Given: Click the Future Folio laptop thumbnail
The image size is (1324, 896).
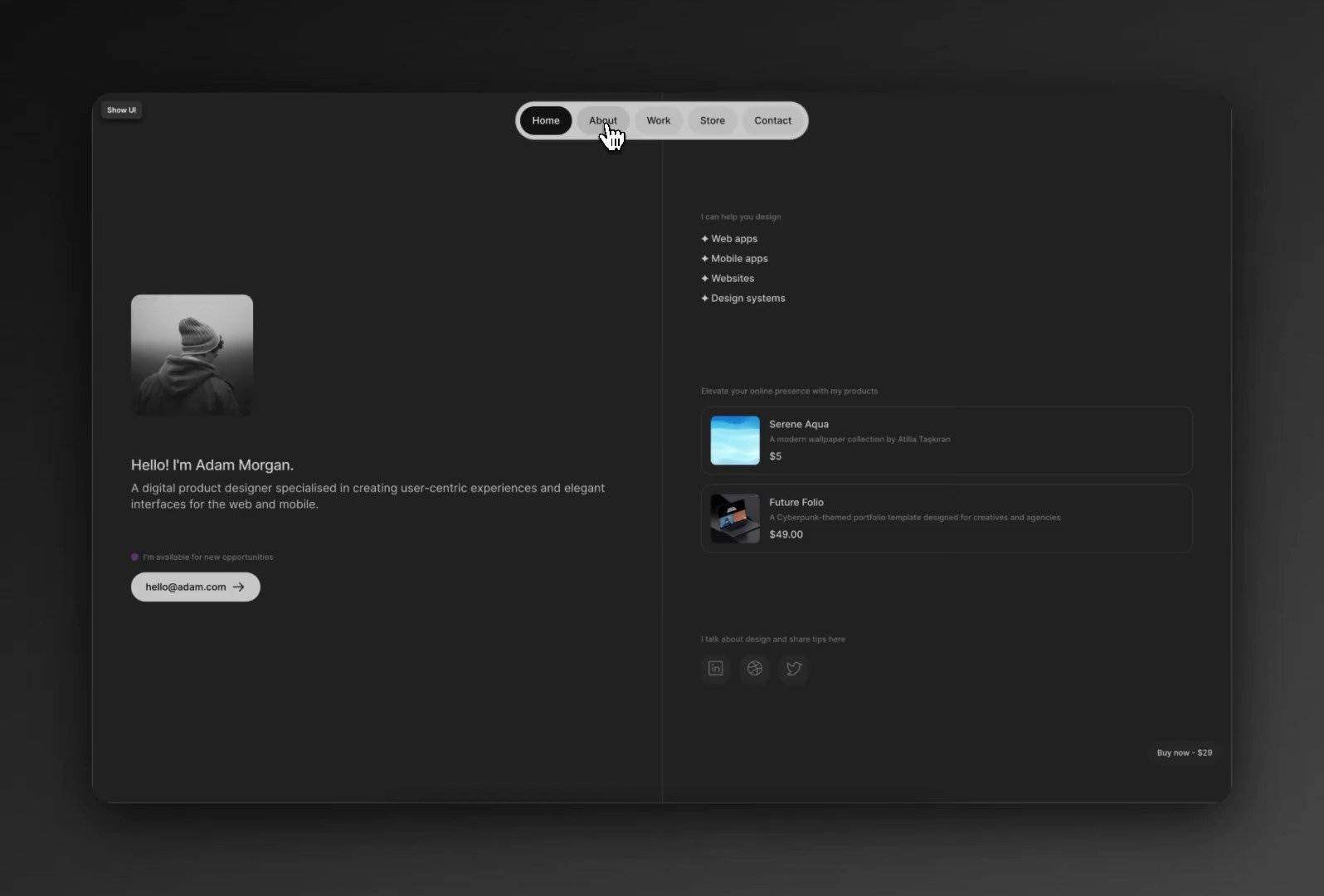Looking at the screenshot, I should (735, 519).
